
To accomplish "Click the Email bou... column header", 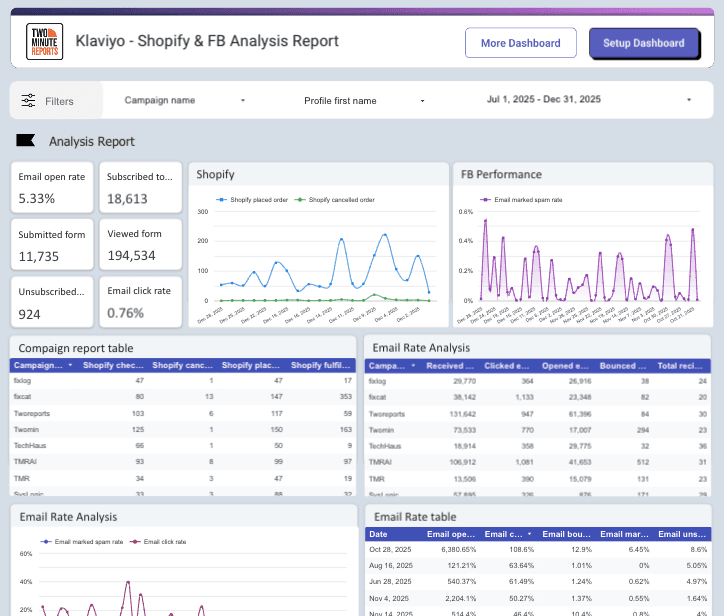I will (567, 534).
